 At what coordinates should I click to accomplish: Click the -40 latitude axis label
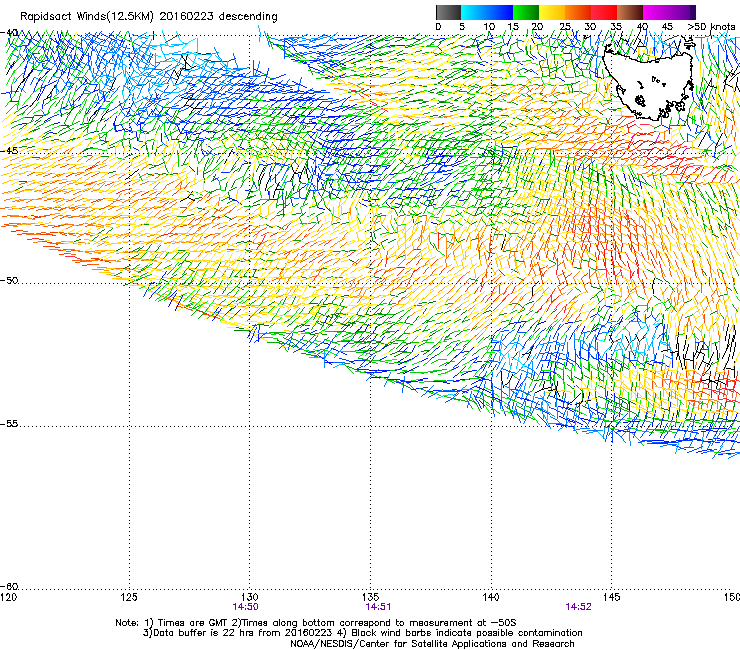[x=9, y=33]
